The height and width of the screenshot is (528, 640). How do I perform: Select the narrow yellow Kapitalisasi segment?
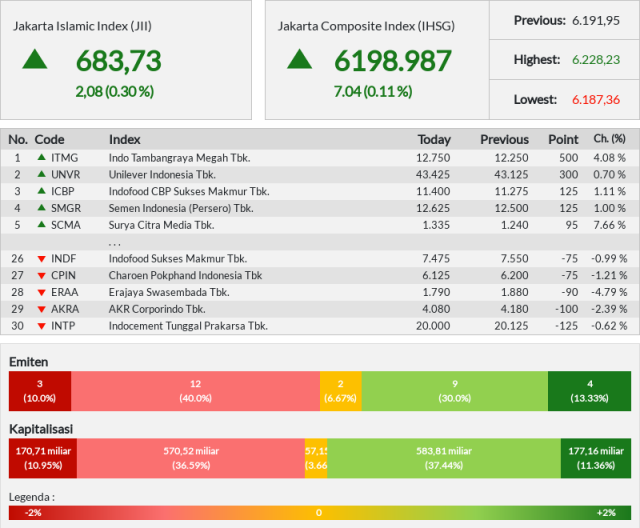316,458
